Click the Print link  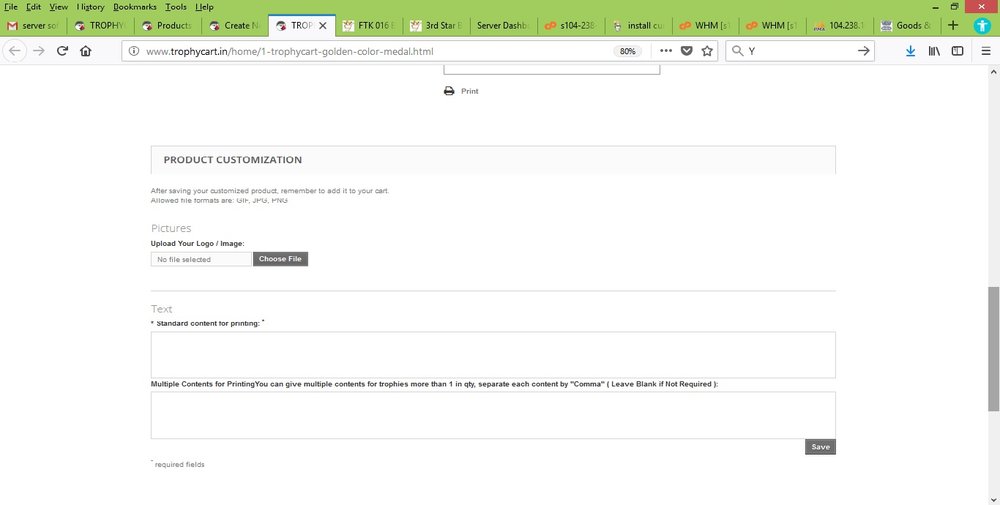coord(470,91)
